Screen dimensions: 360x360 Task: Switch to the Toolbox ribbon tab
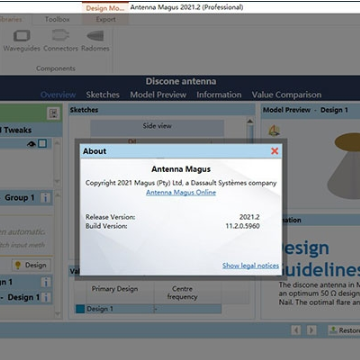(x=57, y=20)
